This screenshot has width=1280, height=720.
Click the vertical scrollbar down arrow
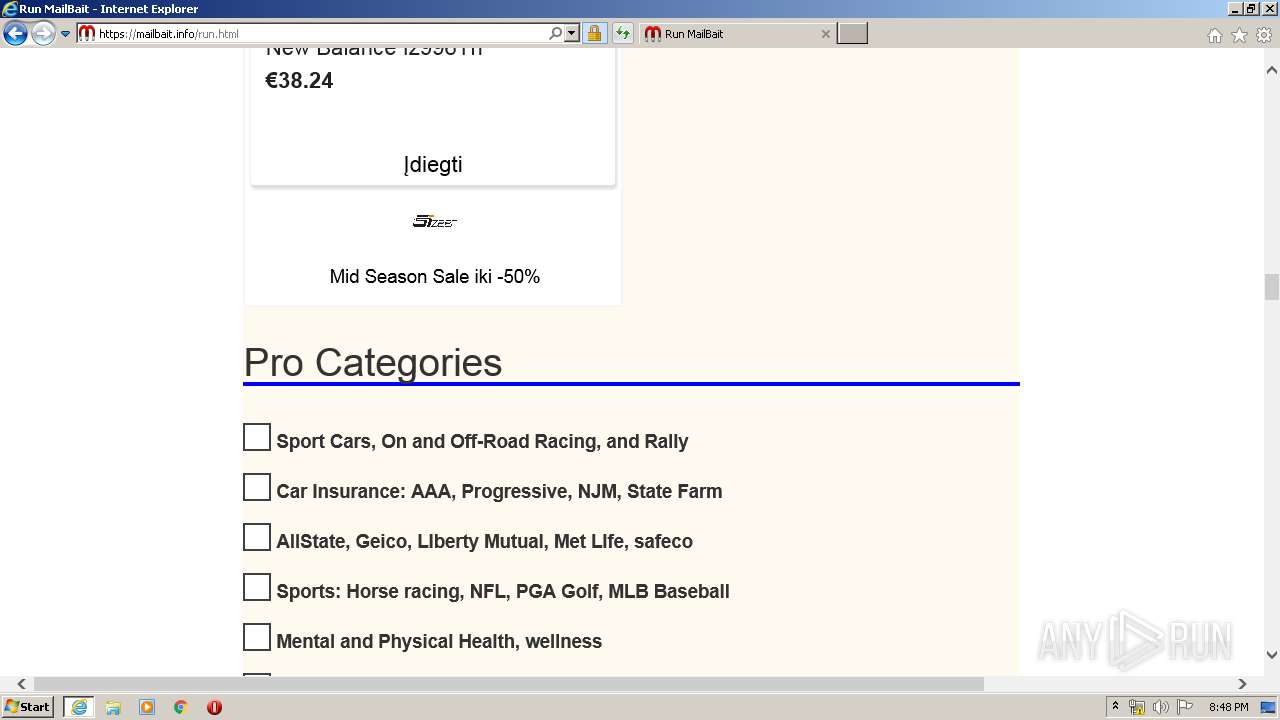click(1272, 655)
